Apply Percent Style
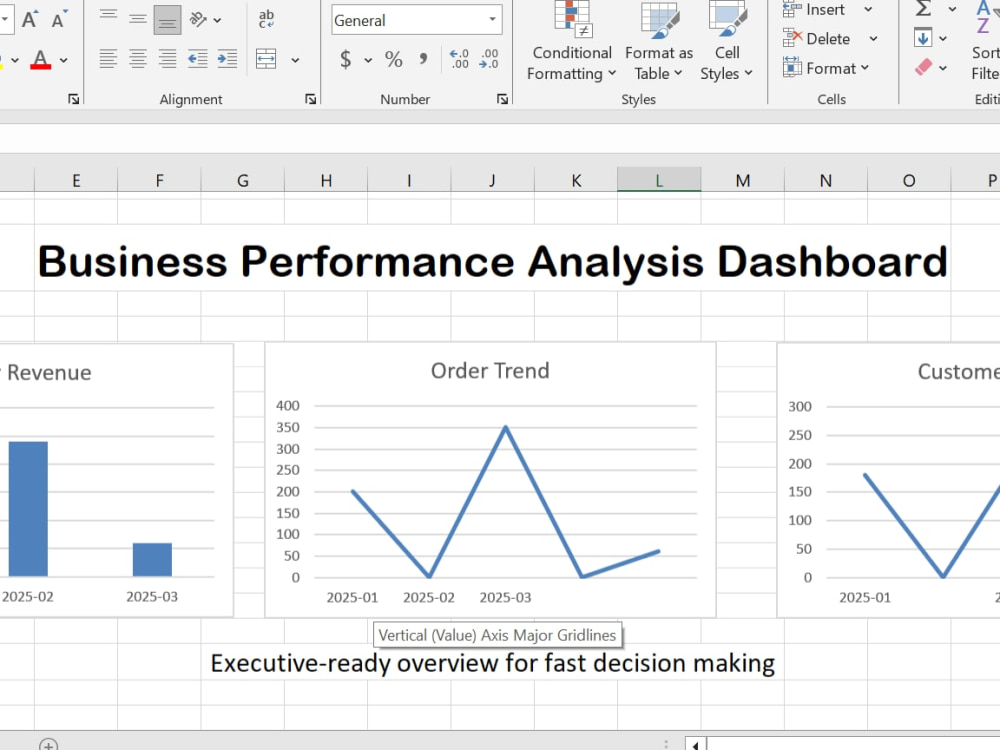The height and width of the screenshot is (750, 1000). [x=393, y=59]
